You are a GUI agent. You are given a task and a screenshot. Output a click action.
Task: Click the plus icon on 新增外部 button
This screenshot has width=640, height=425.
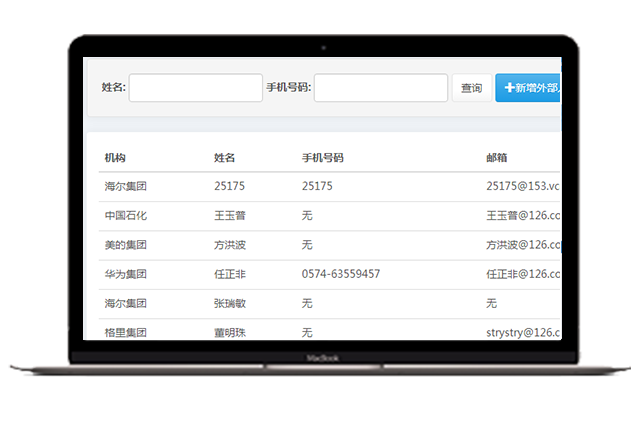(x=509, y=88)
